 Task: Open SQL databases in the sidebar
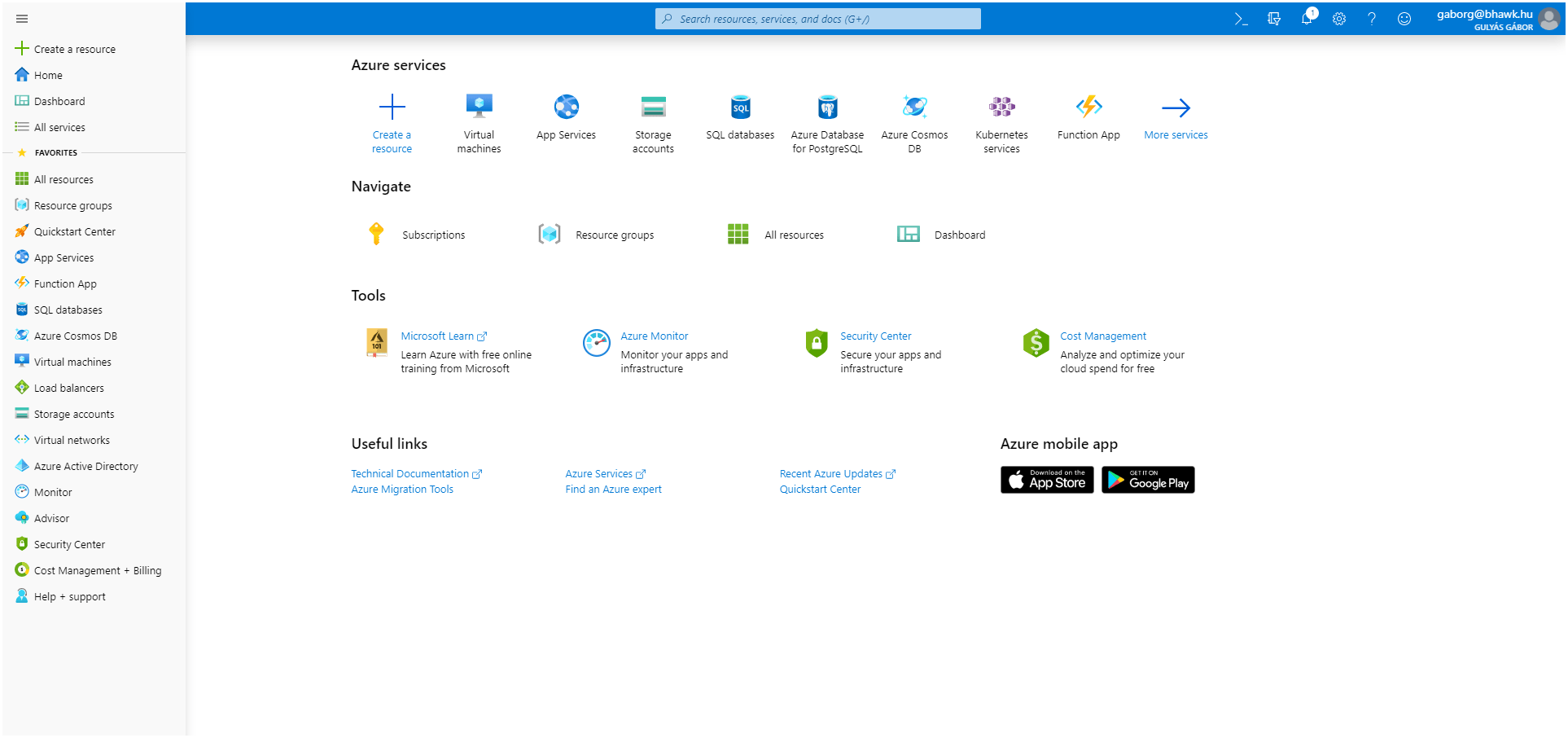point(94,310)
